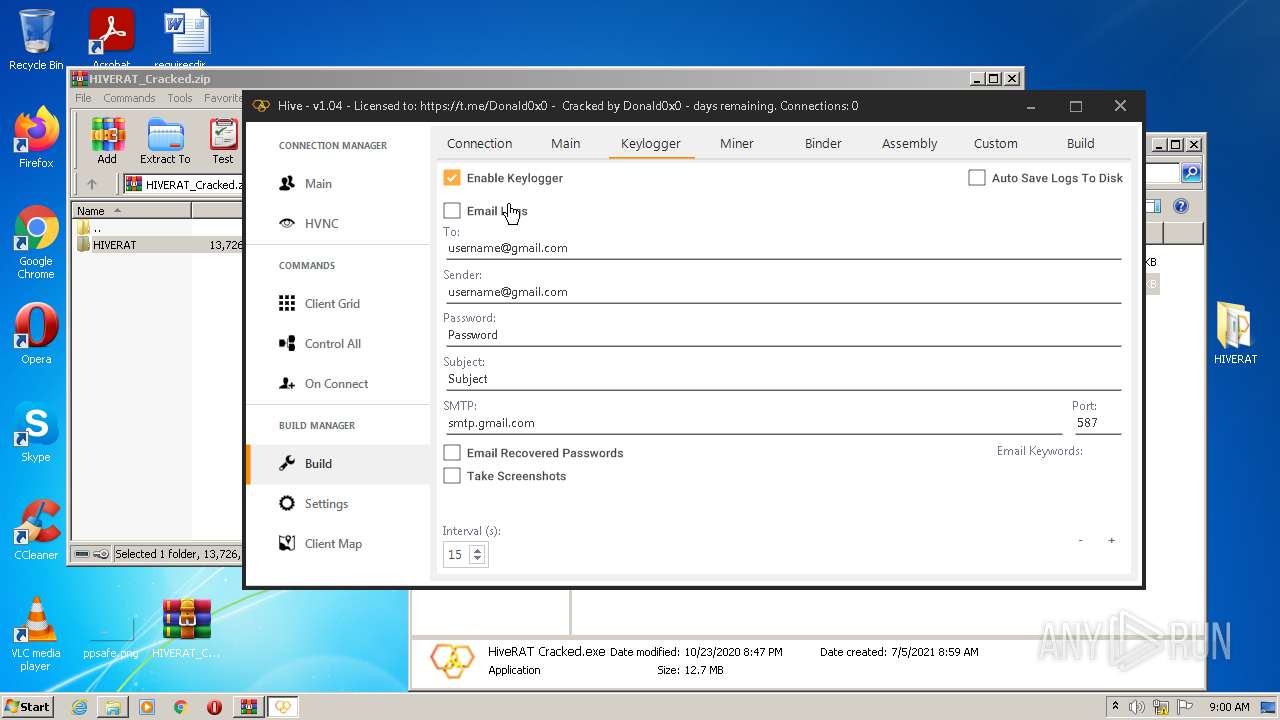1280x720 pixels.
Task: Check the Email Logs checkbox
Action: 452,211
